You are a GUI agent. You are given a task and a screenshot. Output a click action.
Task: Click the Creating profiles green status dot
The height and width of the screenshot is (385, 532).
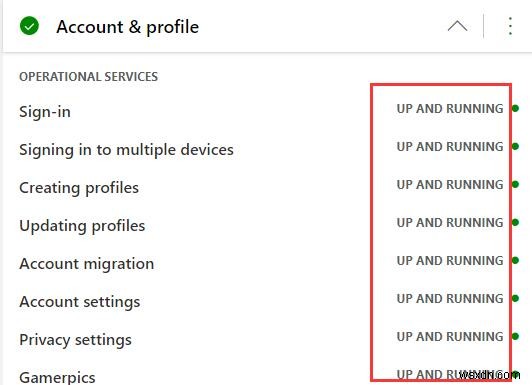point(515,185)
